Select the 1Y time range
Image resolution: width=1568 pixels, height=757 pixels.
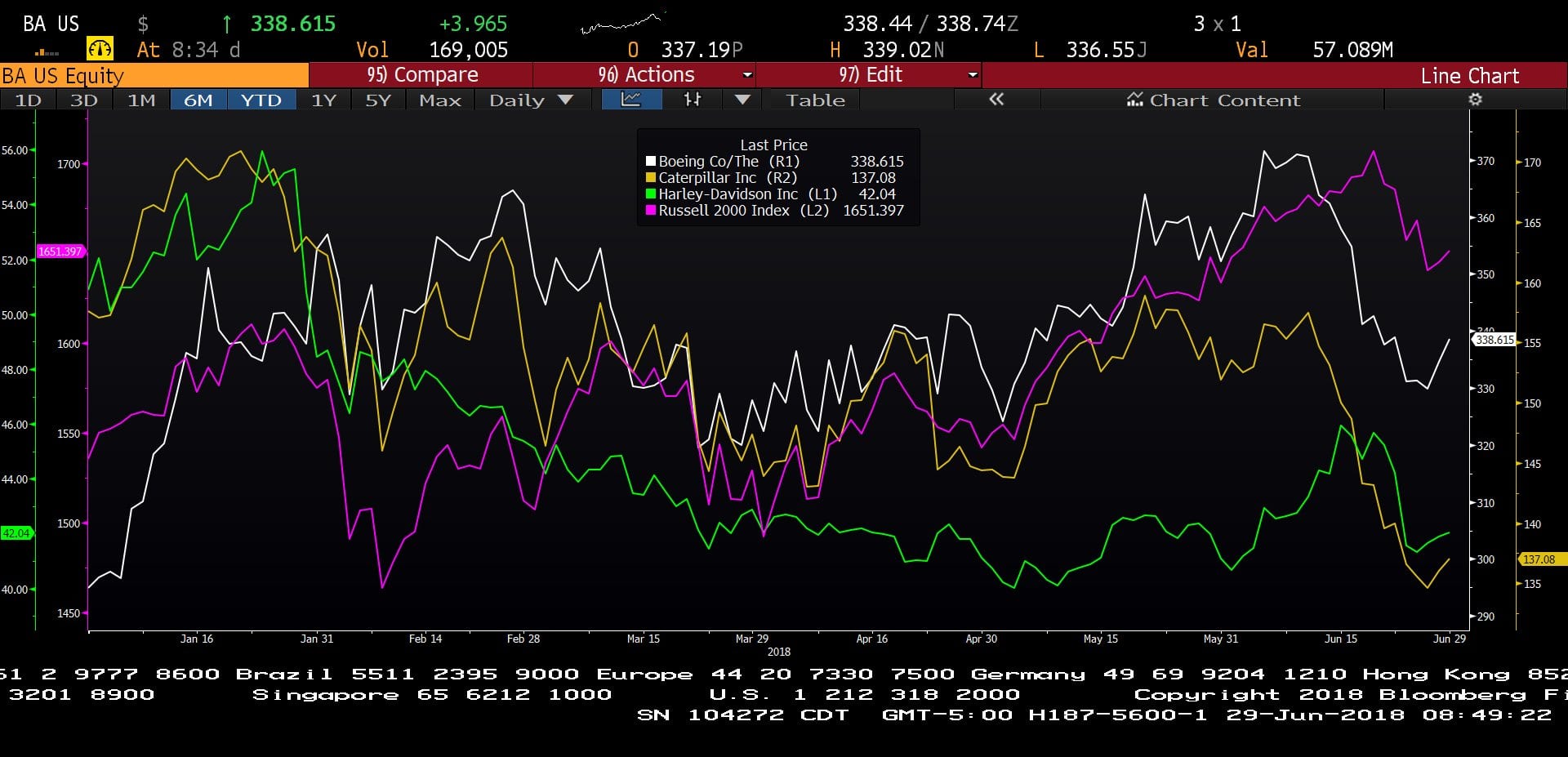323,100
